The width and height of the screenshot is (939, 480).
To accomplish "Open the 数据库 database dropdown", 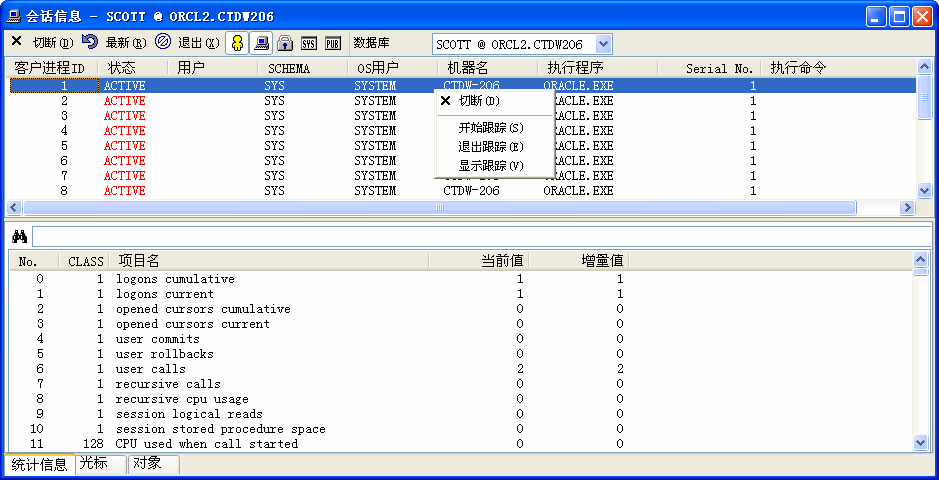I will coord(603,44).
